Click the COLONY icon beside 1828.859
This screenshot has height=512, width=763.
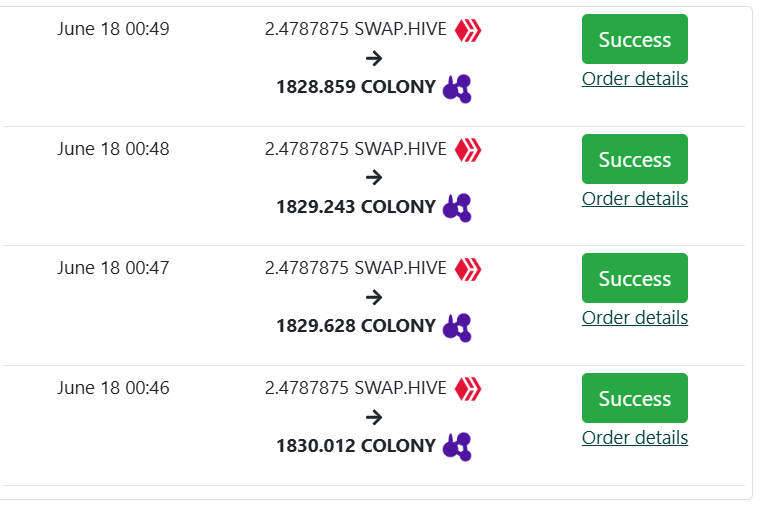click(457, 89)
